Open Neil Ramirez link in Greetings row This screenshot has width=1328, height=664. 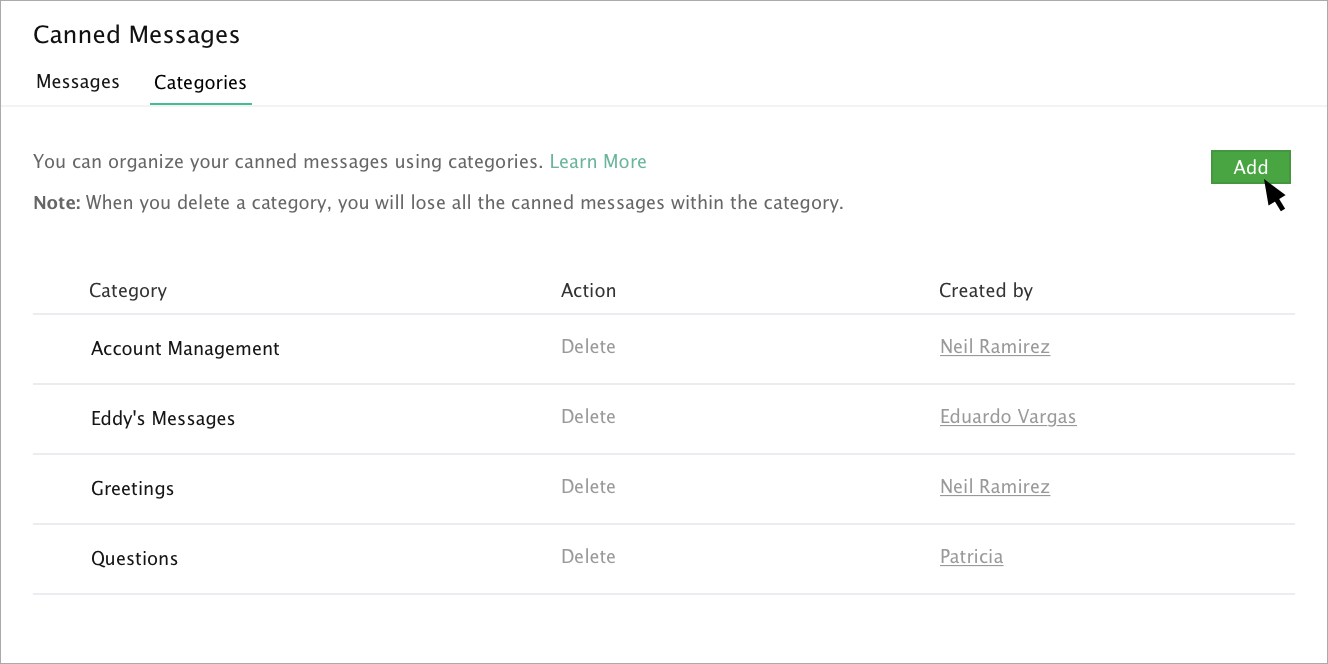[995, 487]
